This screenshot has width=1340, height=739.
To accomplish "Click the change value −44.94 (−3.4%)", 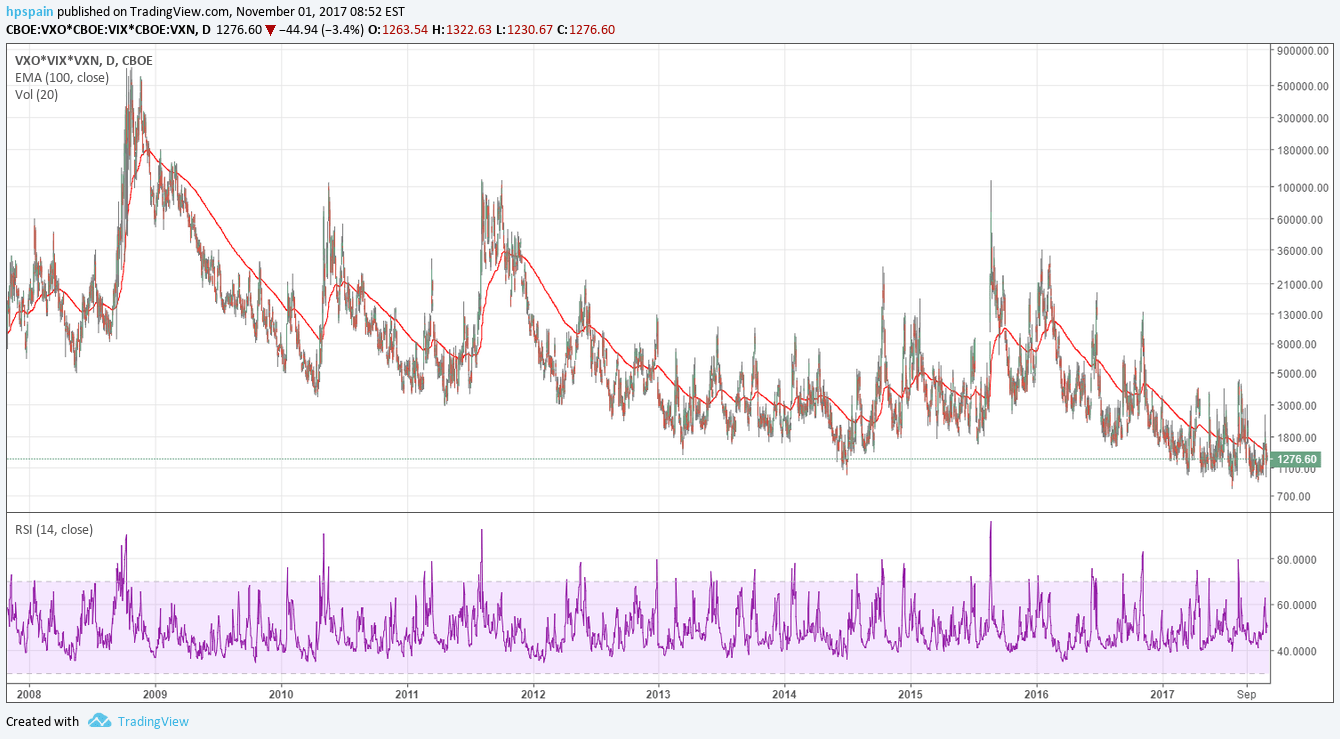I will pyautogui.click(x=322, y=29).
